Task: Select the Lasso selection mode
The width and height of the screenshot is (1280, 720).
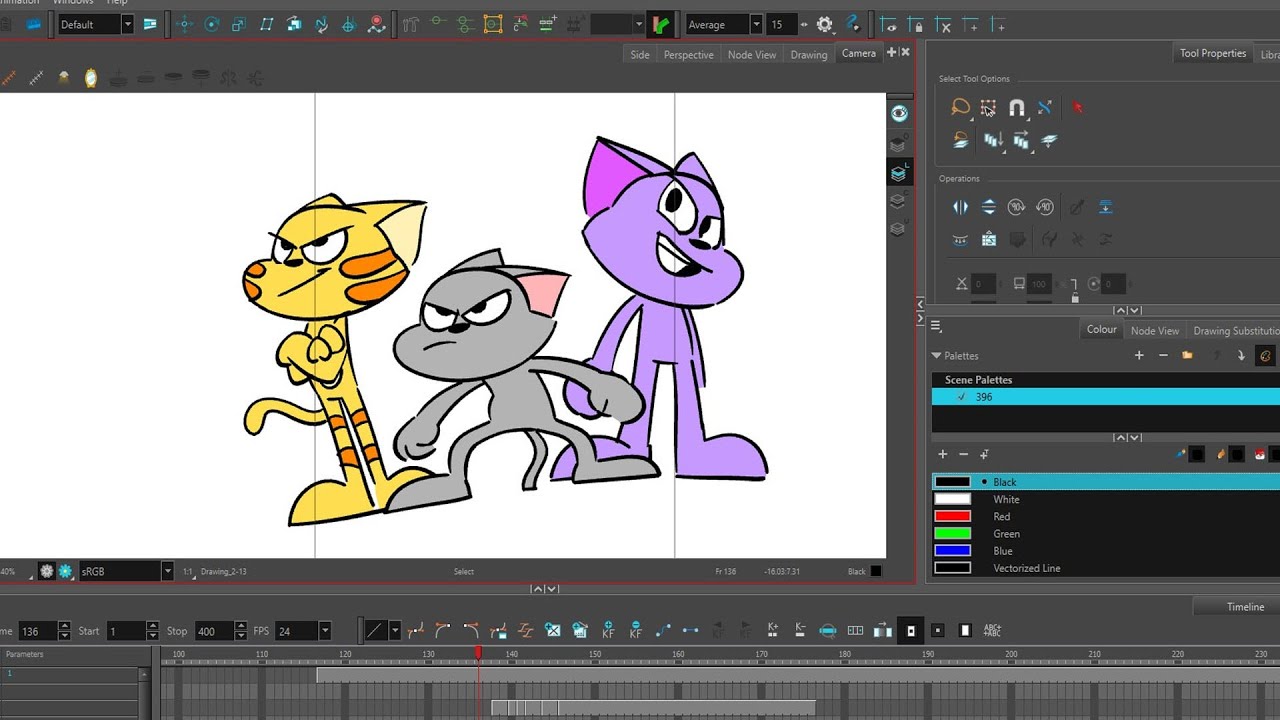Action: pos(960,107)
